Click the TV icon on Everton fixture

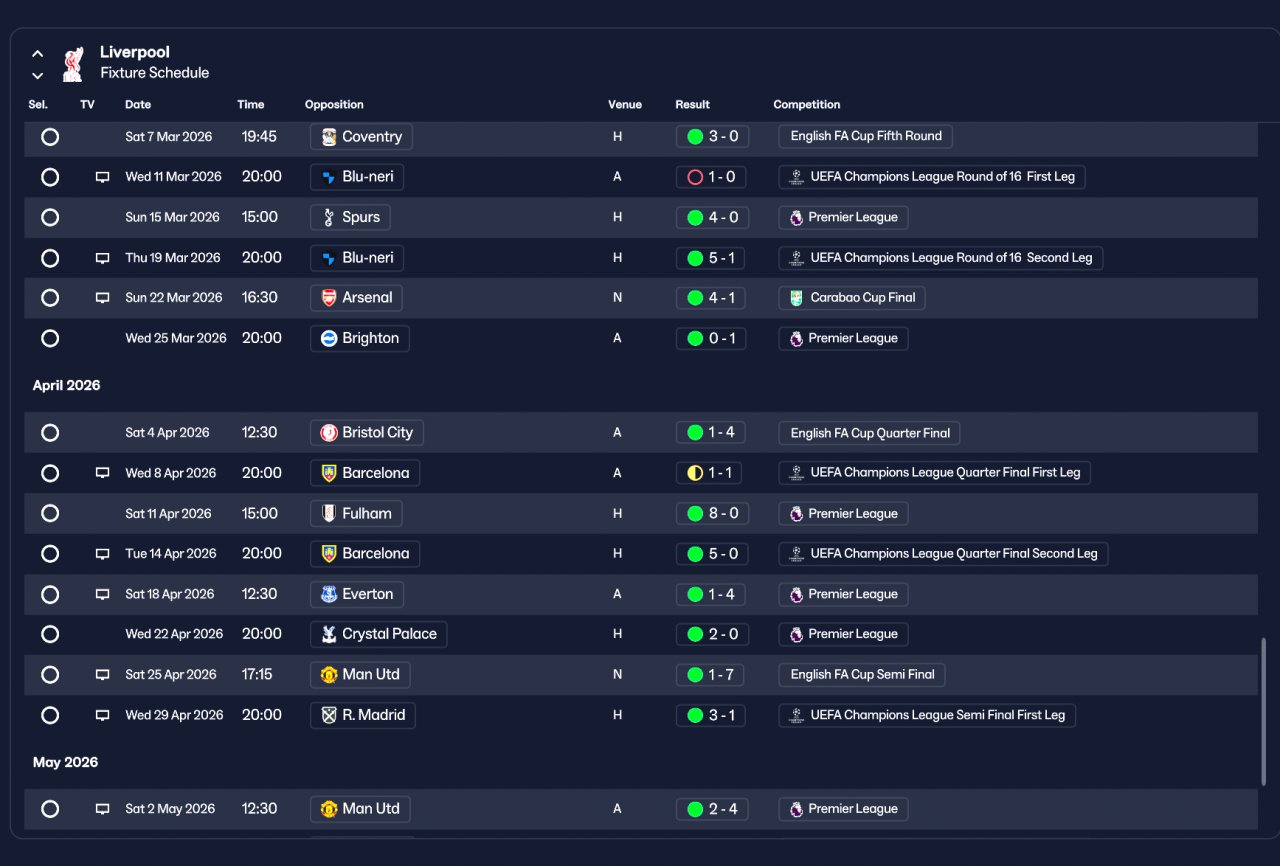(x=102, y=594)
